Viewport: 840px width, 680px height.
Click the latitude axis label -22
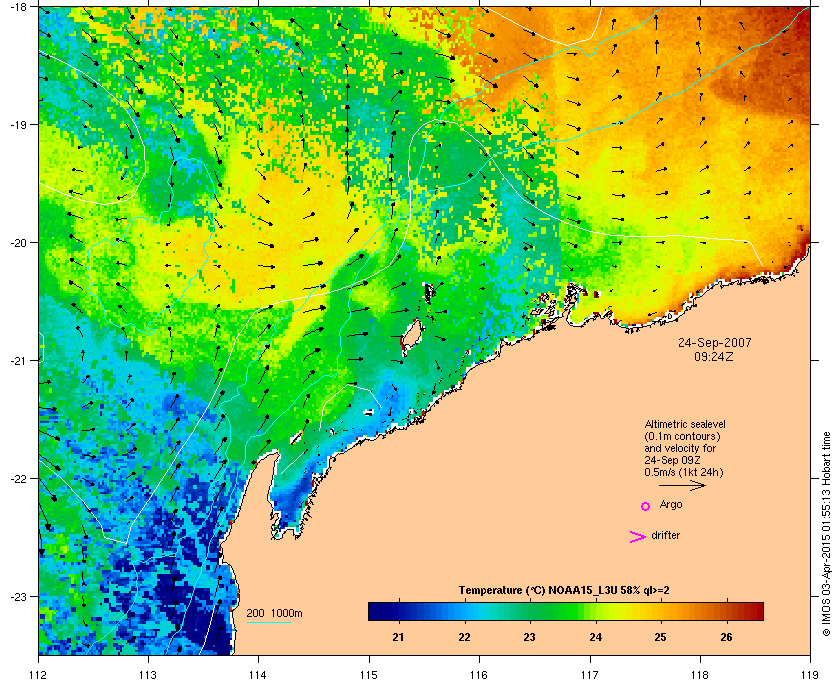pos(17,479)
